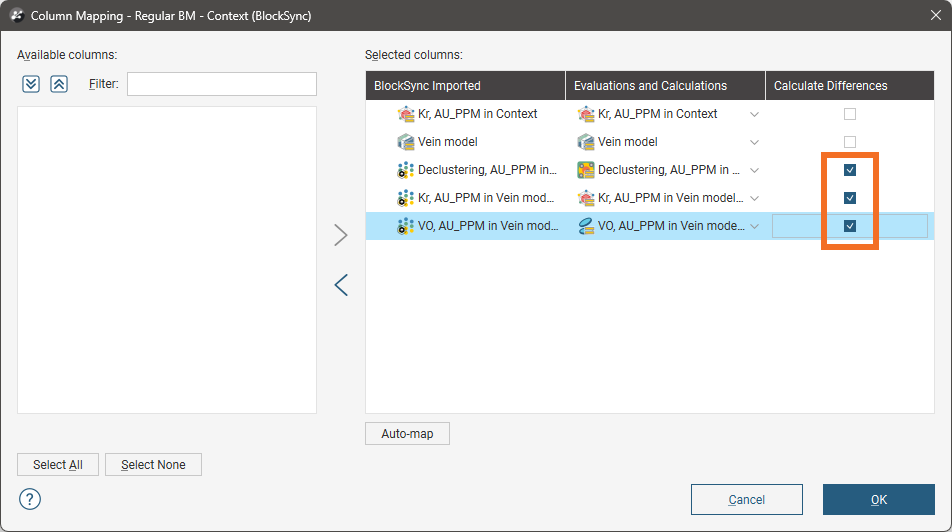
Task: Click the left arrow to remove columns
Action: 341,285
